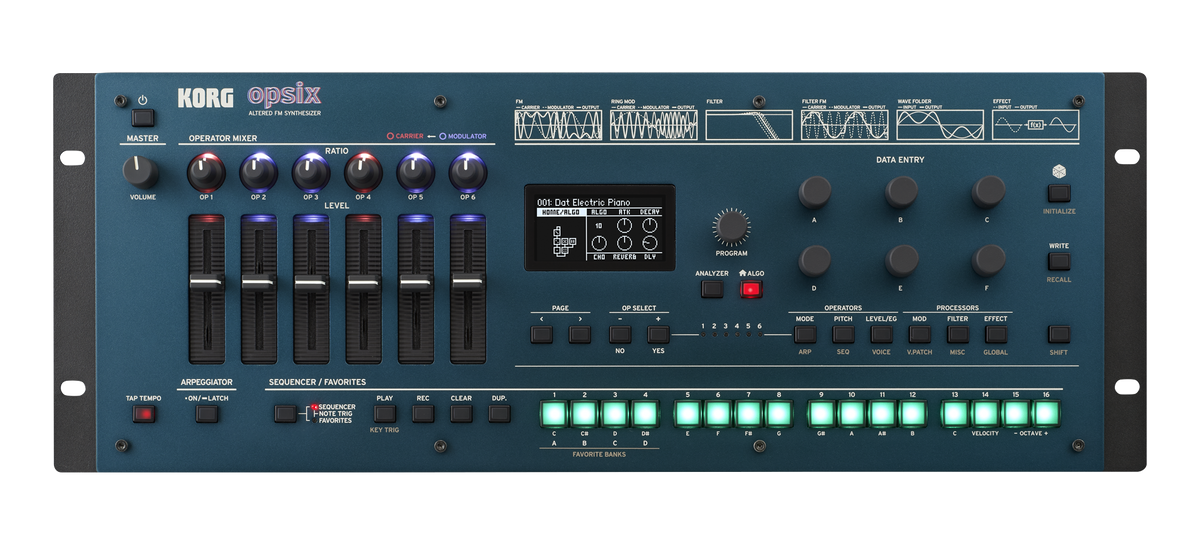Toggle the arpeggiator ON / LATCH button
The height and width of the screenshot is (545, 1200).
click(207, 414)
